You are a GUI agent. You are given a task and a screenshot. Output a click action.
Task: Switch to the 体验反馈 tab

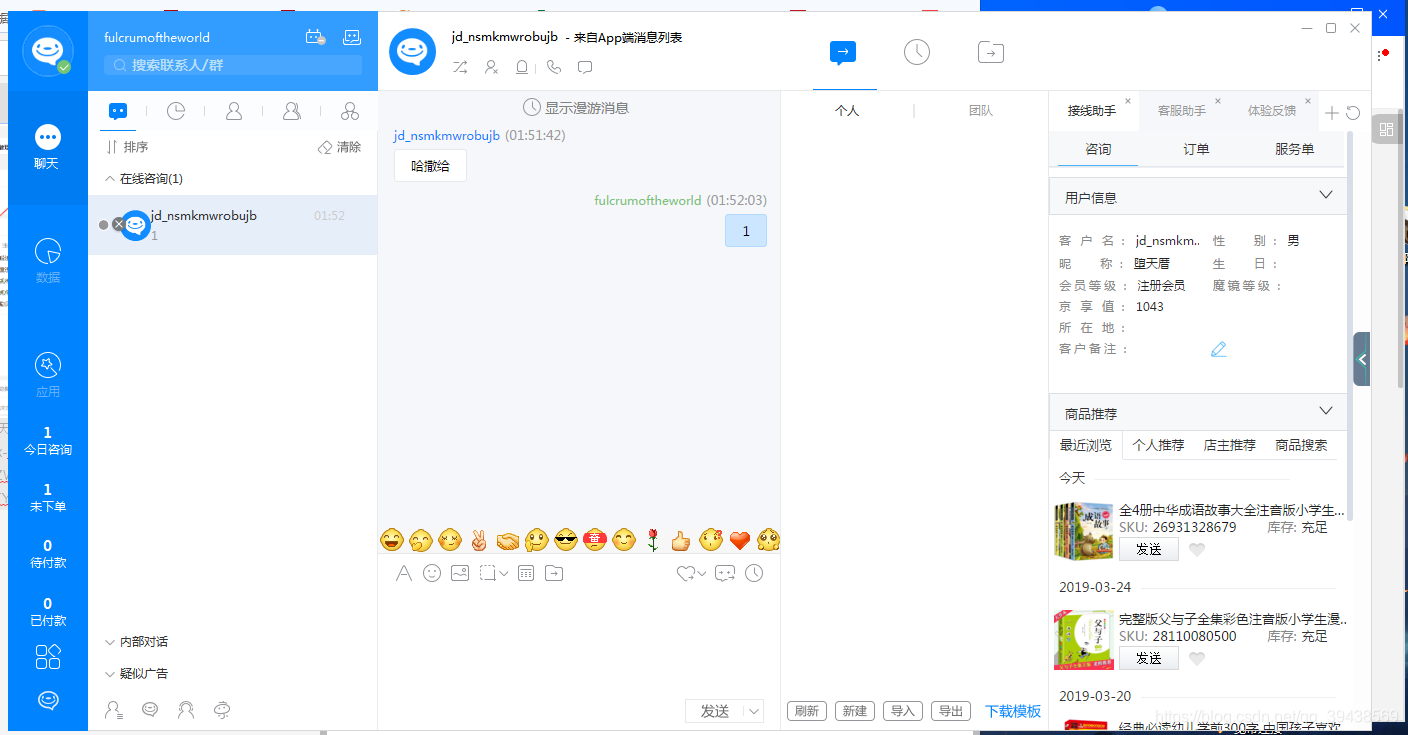coord(1271,111)
